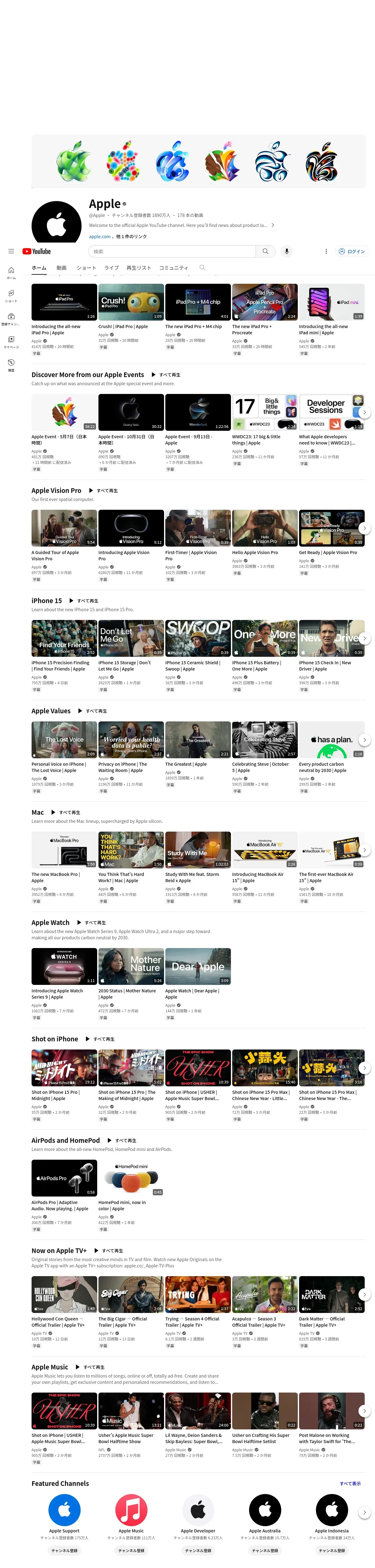Open the Apple Australia channel avatar
This screenshot has height=1568, width=375.
(x=265, y=1509)
